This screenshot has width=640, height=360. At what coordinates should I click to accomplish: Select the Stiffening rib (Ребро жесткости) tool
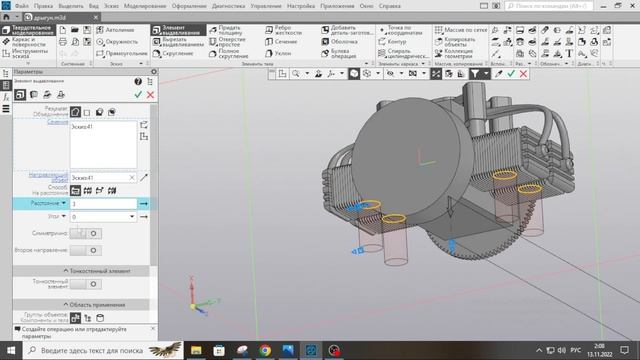click(284, 30)
